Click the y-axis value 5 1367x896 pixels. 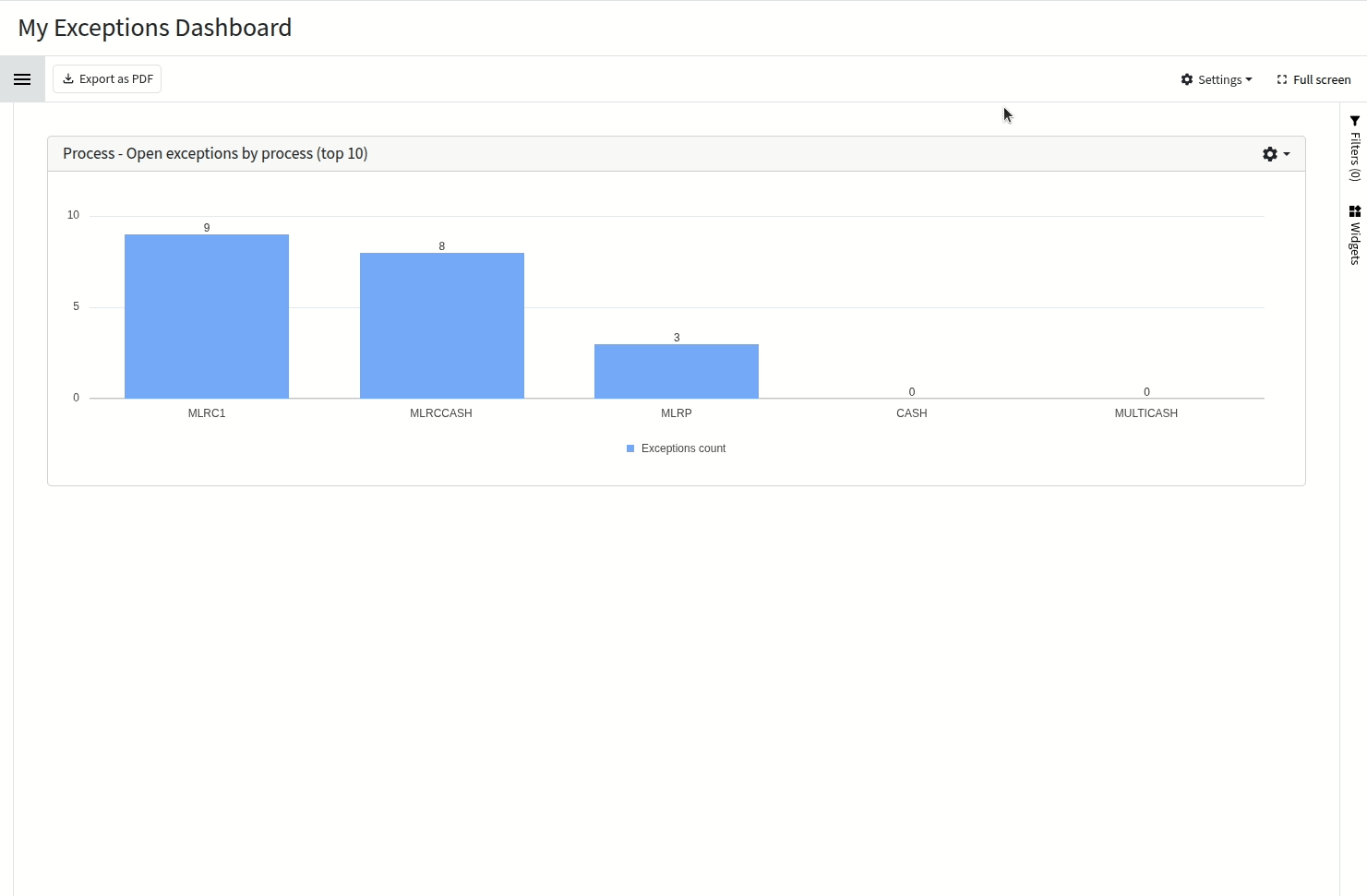pyautogui.click(x=77, y=306)
